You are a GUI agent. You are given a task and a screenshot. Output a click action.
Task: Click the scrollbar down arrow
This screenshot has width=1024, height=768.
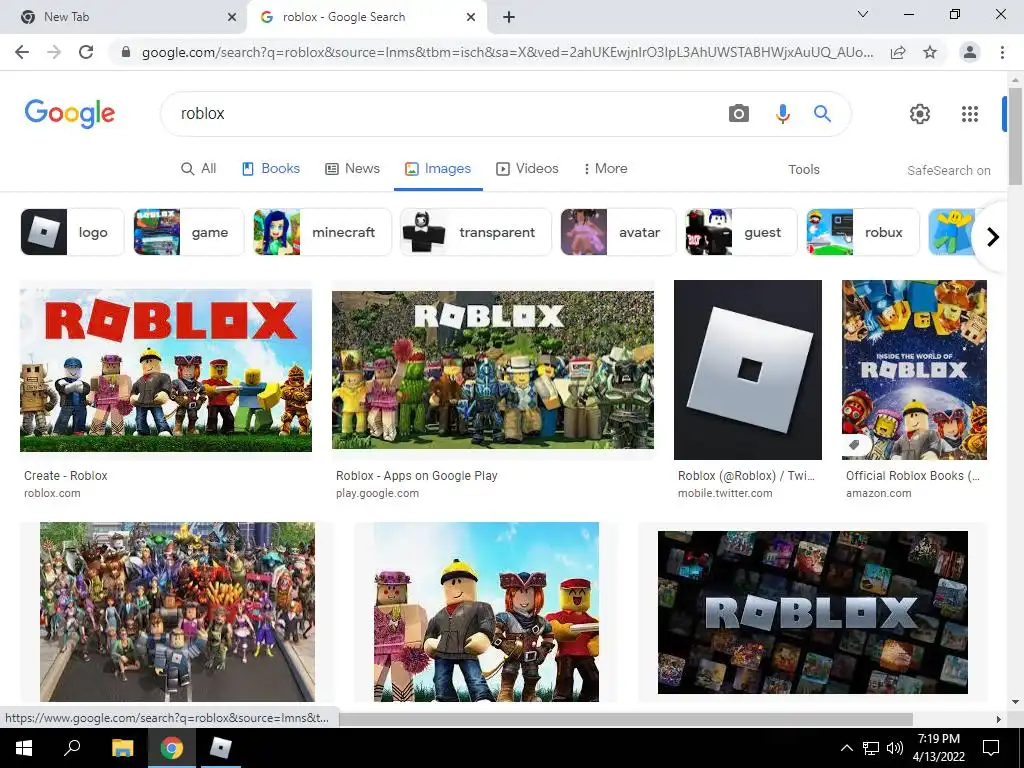1015,703
